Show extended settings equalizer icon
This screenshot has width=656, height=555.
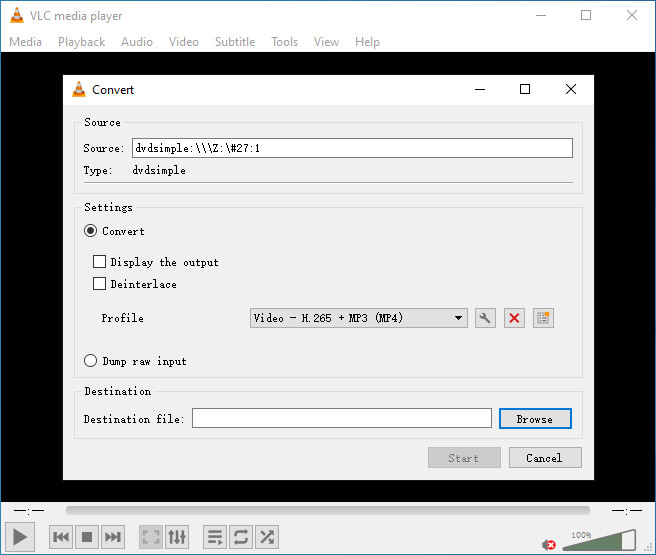(x=177, y=537)
